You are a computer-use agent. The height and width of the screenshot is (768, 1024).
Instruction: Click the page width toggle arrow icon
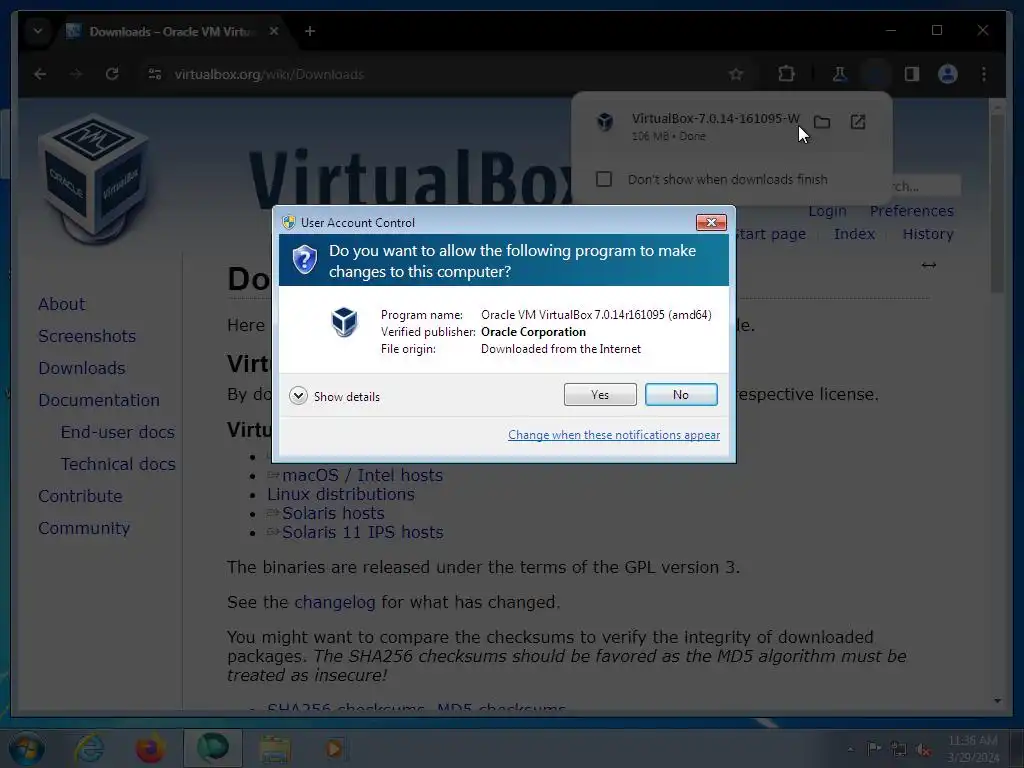pos(929,265)
